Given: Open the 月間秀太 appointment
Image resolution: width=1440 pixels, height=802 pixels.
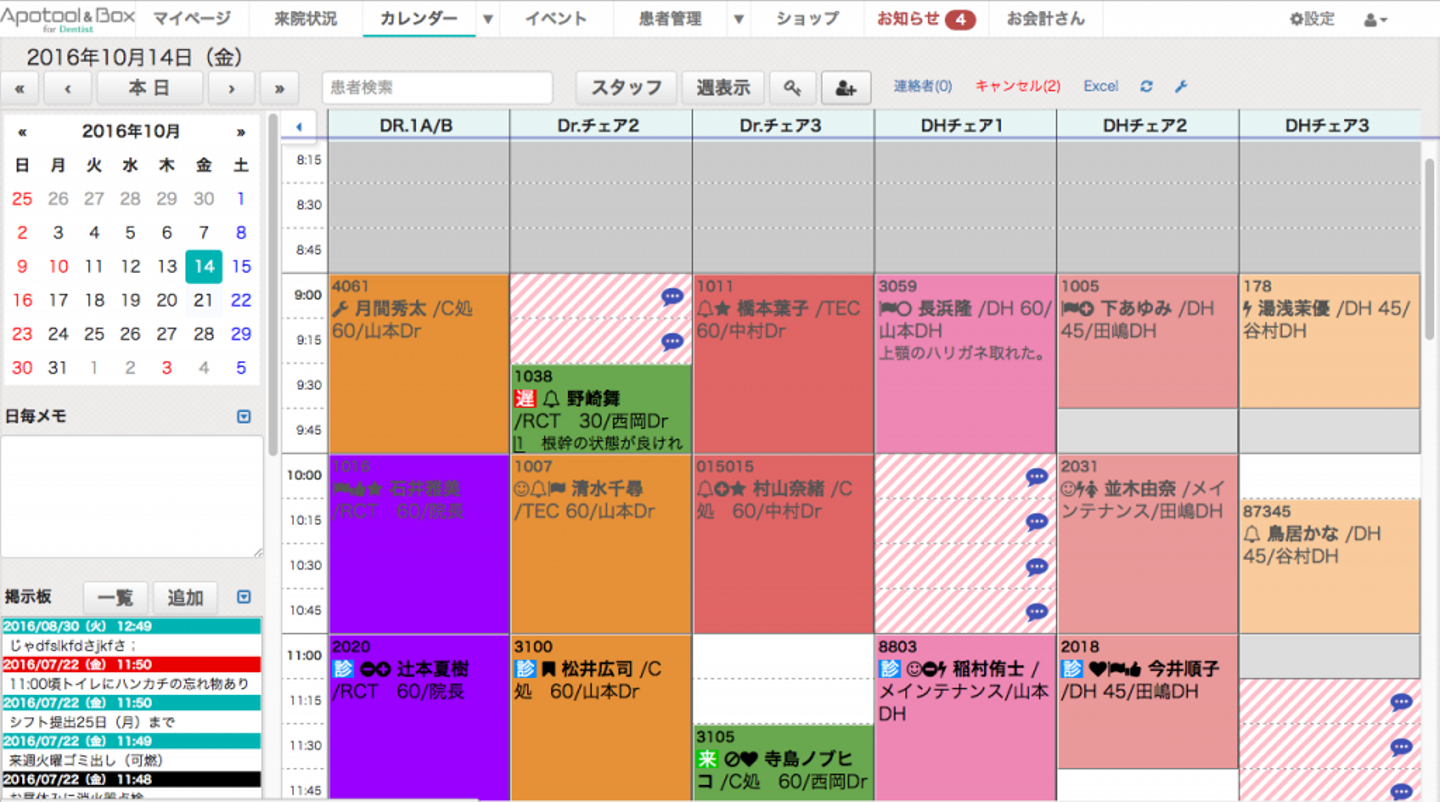Looking at the screenshot, I should [419, 364].
